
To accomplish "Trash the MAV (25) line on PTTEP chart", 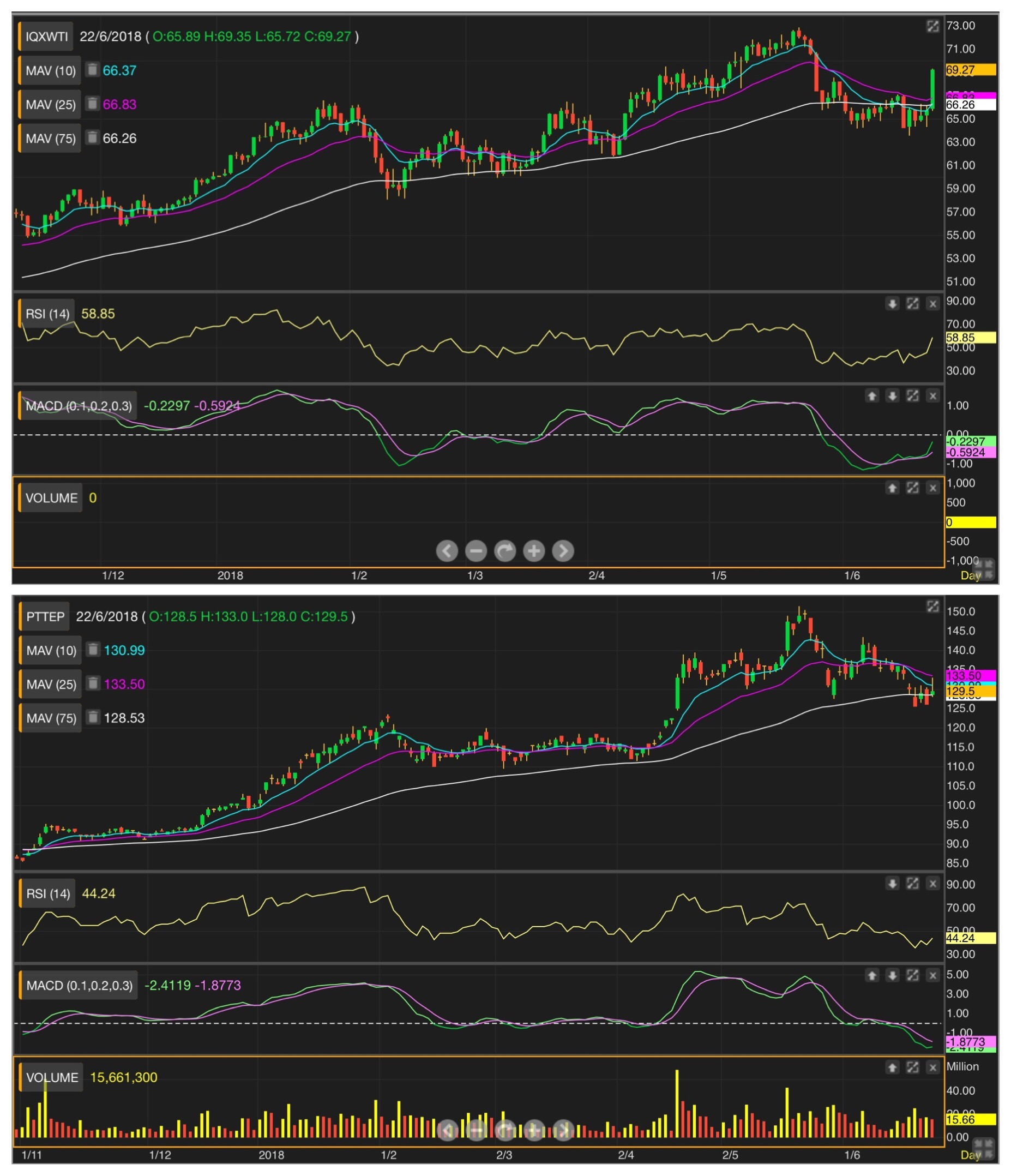I will (x=93, y=683).
